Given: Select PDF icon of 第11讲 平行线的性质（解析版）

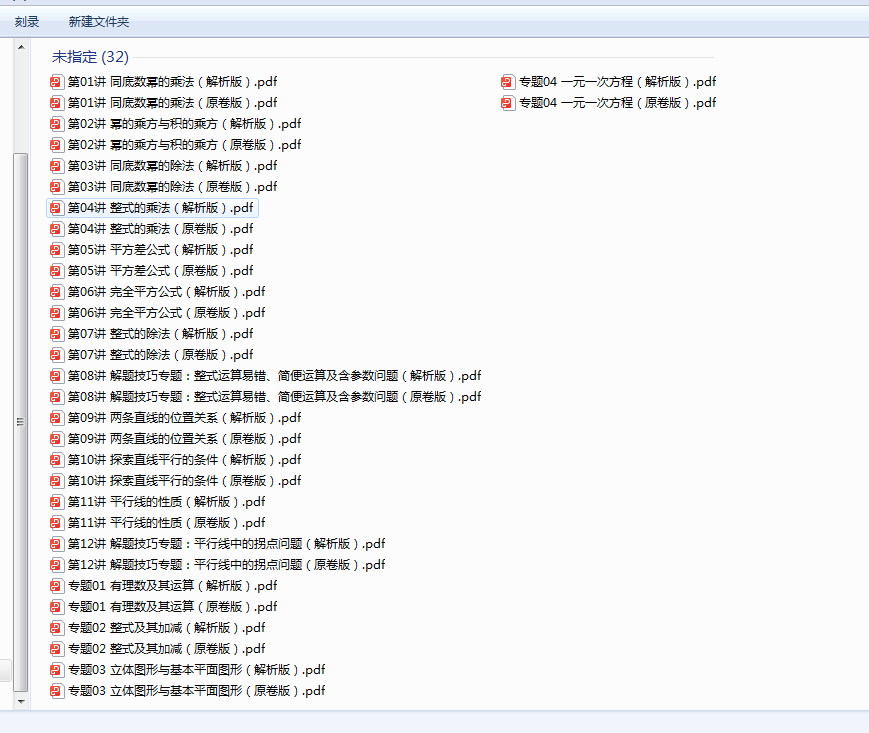Looking at the screenshot, I should 57,503.
